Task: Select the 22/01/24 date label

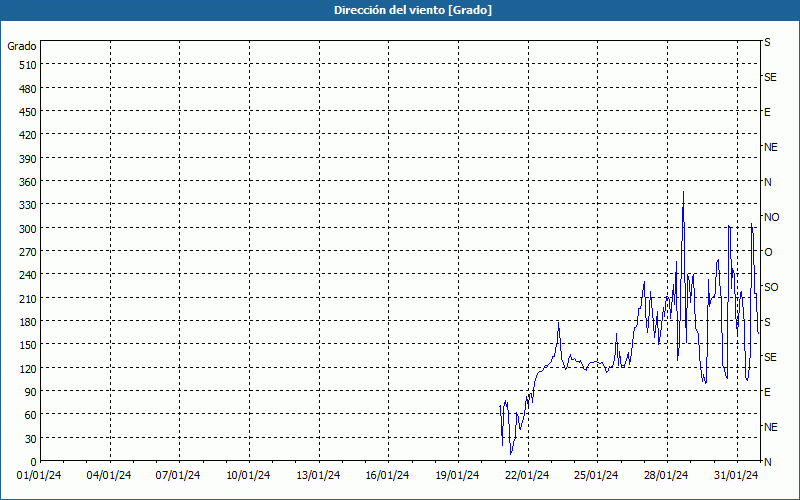Action: pyautogui.click(x=527, y=476)
